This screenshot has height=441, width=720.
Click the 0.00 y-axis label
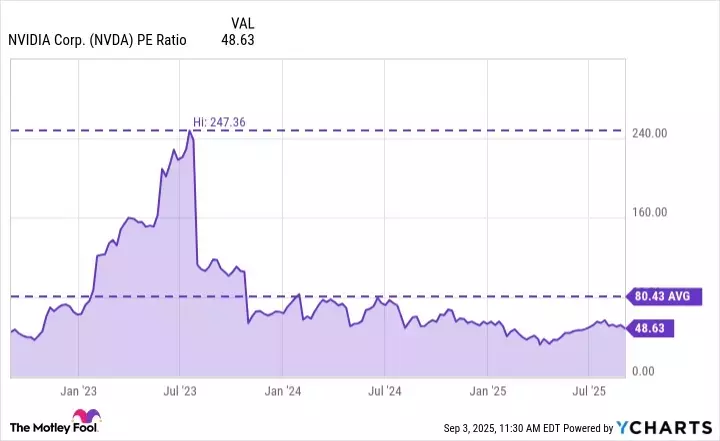coord(643,372)
